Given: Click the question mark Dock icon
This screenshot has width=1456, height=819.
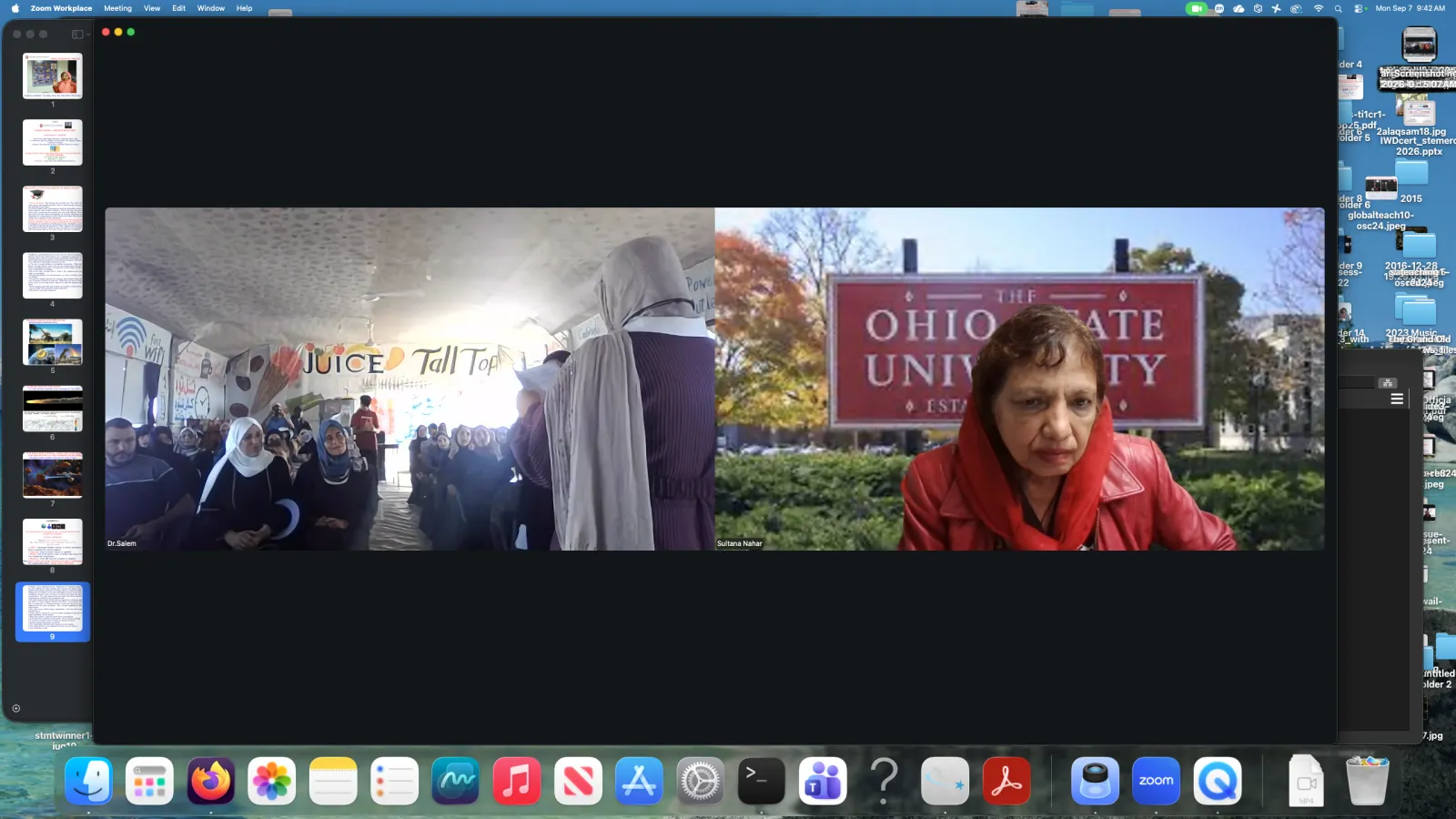Looking at the screenshot, I should 884,781.
